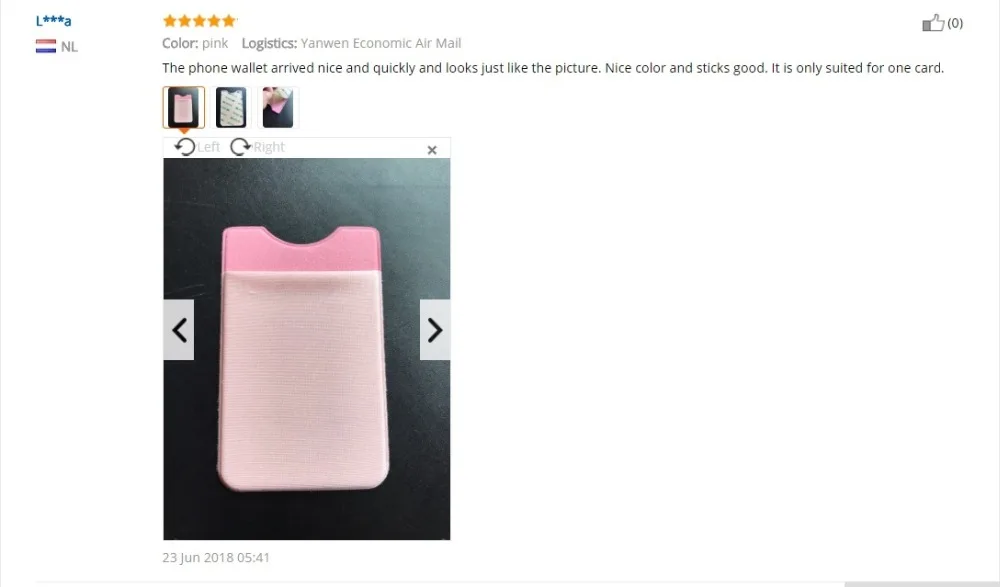Click the five-star rating
This screenshot has height=587, width=1000.
200,21
